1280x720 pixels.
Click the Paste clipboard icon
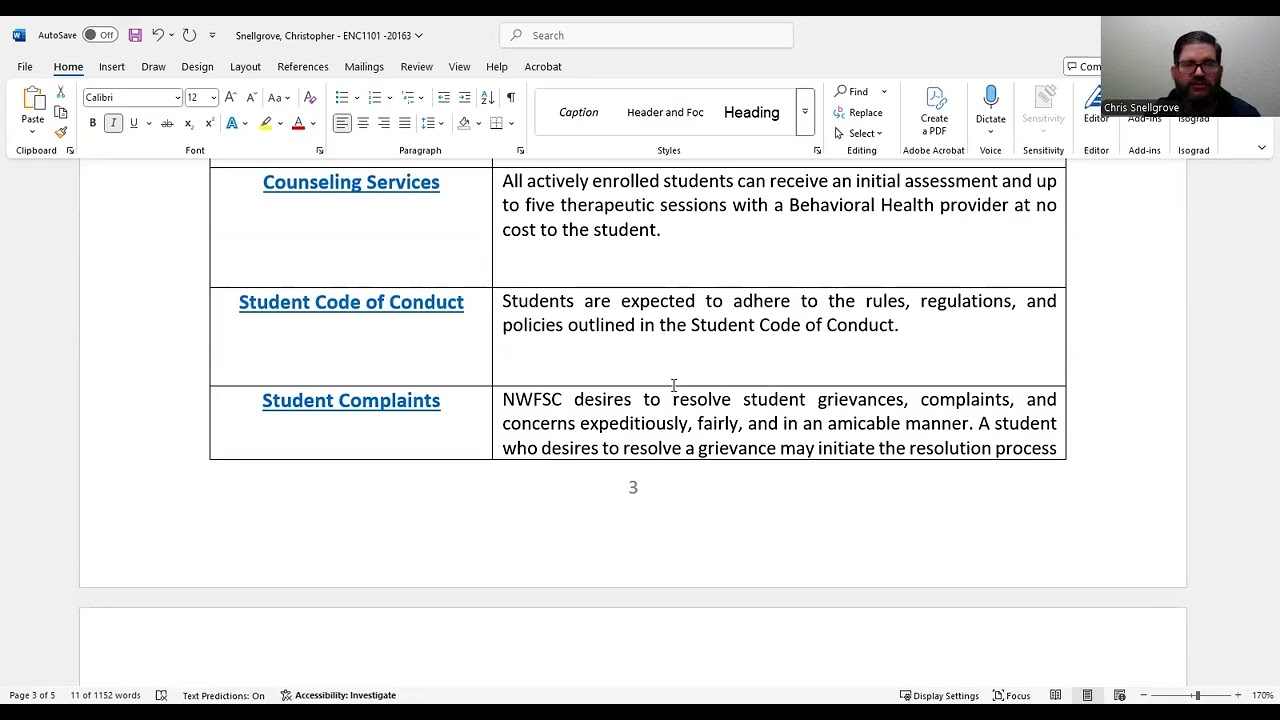pyautogui.click(x=33, y=100)
